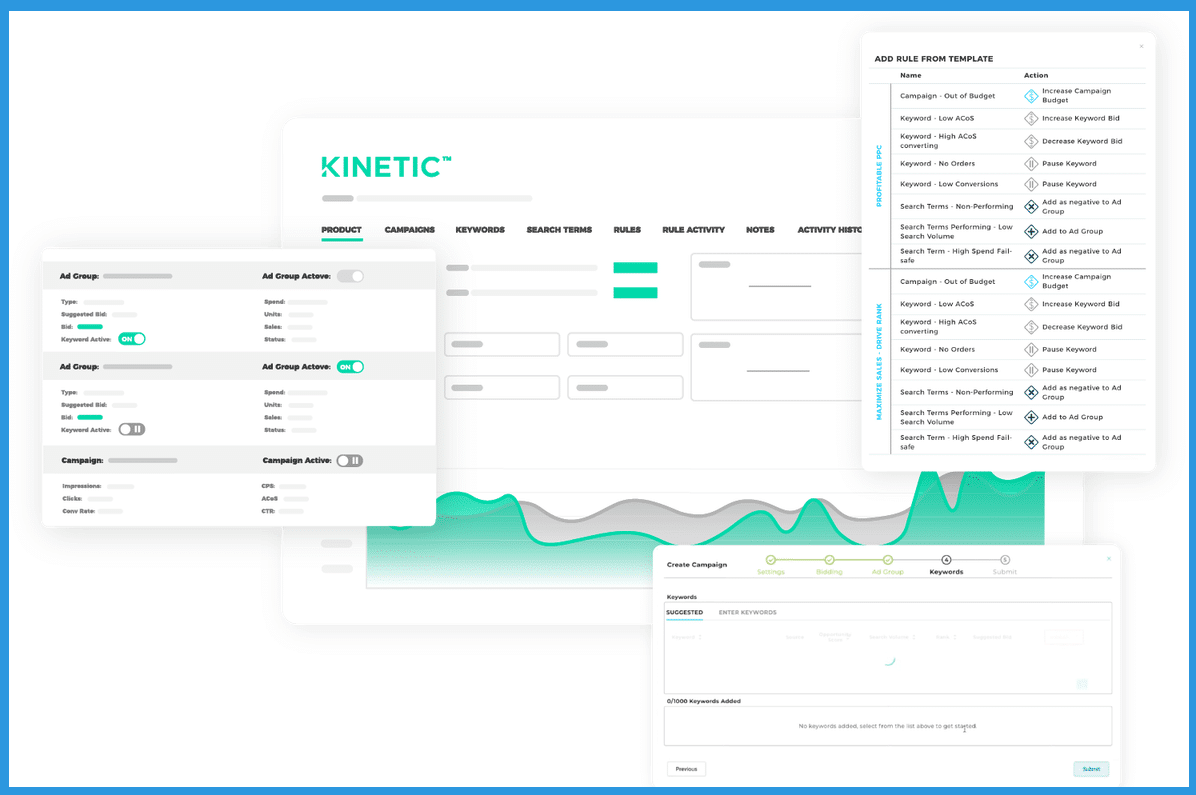Viewport: 1196px width, 795px height.
Task: Select 'Keyword - High ACoS converting' under Maximize Sales
Action: tap(938, 327)
